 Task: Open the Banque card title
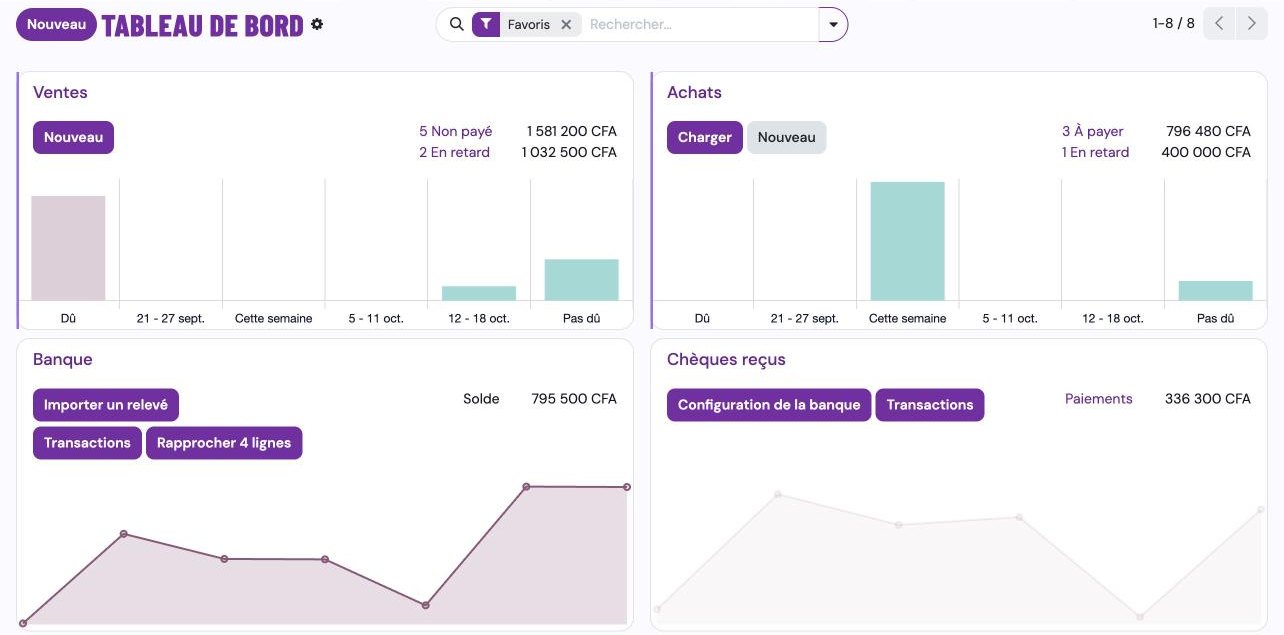pyautogui.click(x=63, y=359)
